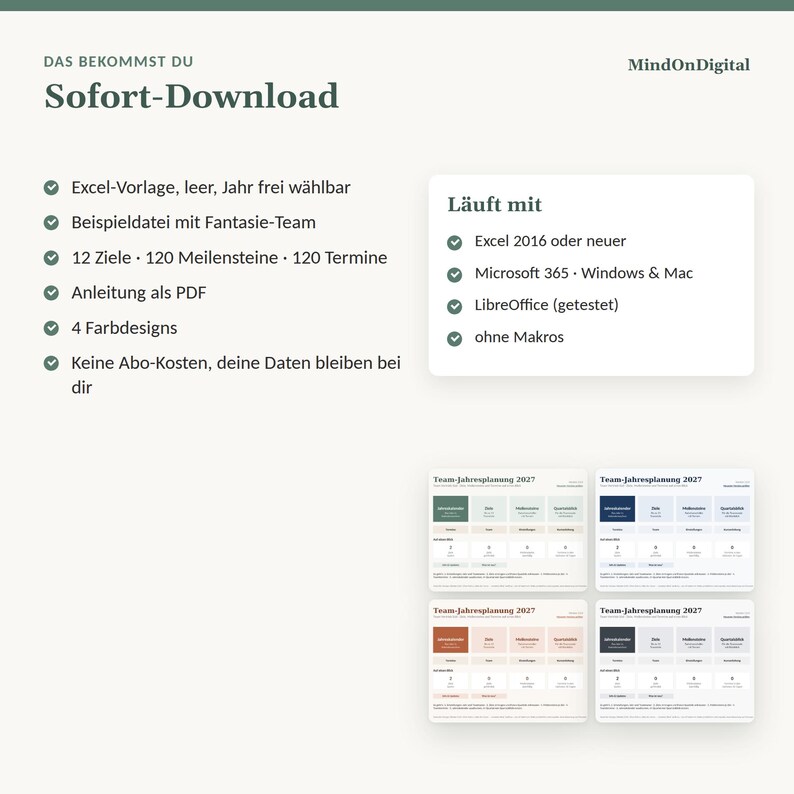Click checkmark icon beside 'ohne Makros'

[454, 338]
